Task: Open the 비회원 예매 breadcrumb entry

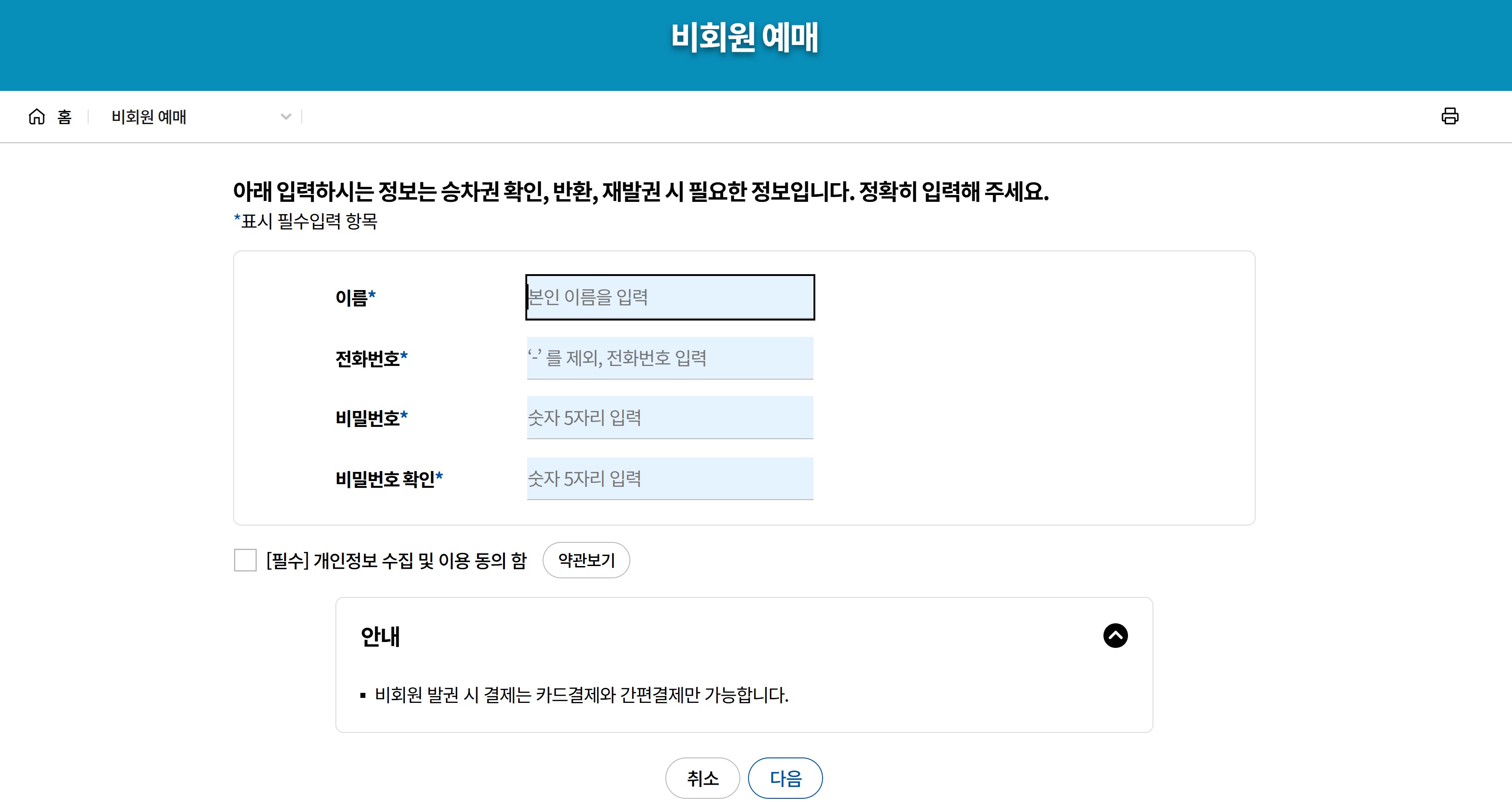Action: pyautogui.click(x=150, y=117)
